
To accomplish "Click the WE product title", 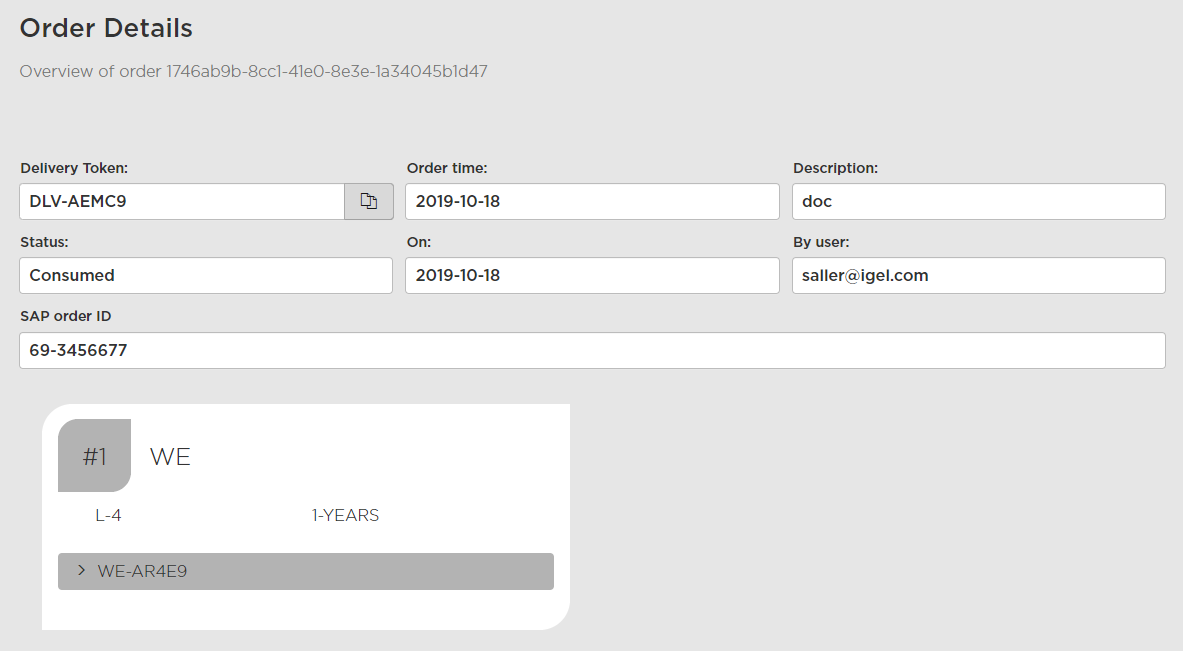I will [170, 457].
